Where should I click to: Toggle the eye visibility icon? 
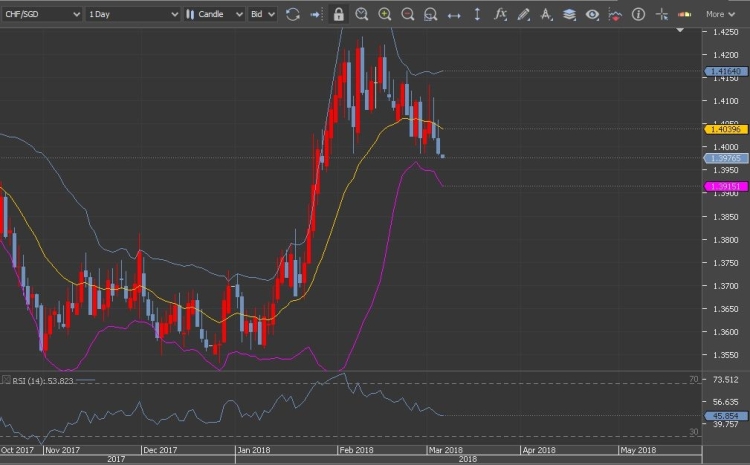click(x=592, y=14)
